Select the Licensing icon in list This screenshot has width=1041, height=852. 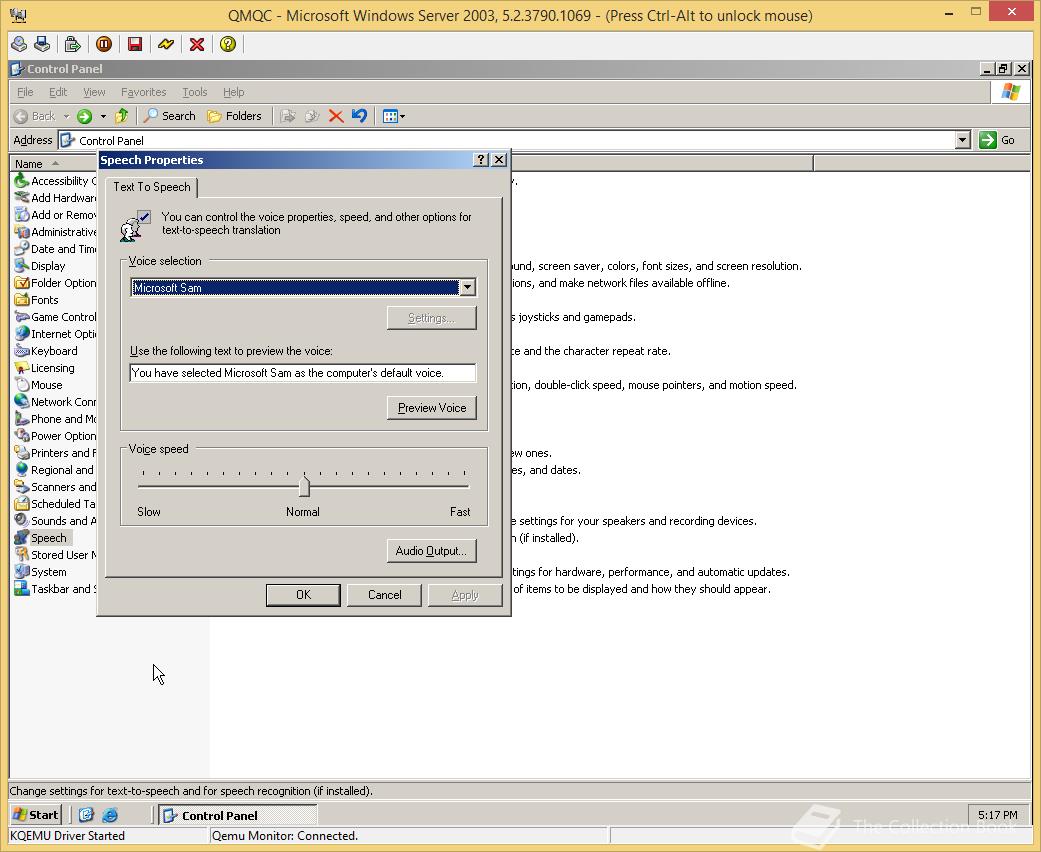pyautogui.click(x=22, y=368)
